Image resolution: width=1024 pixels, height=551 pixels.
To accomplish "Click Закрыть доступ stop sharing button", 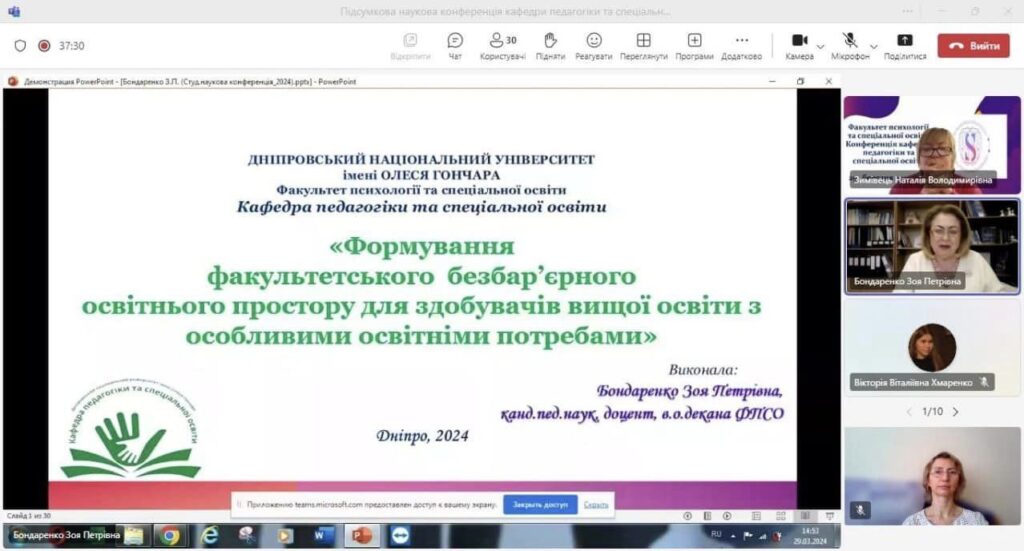I will point(540,505).
